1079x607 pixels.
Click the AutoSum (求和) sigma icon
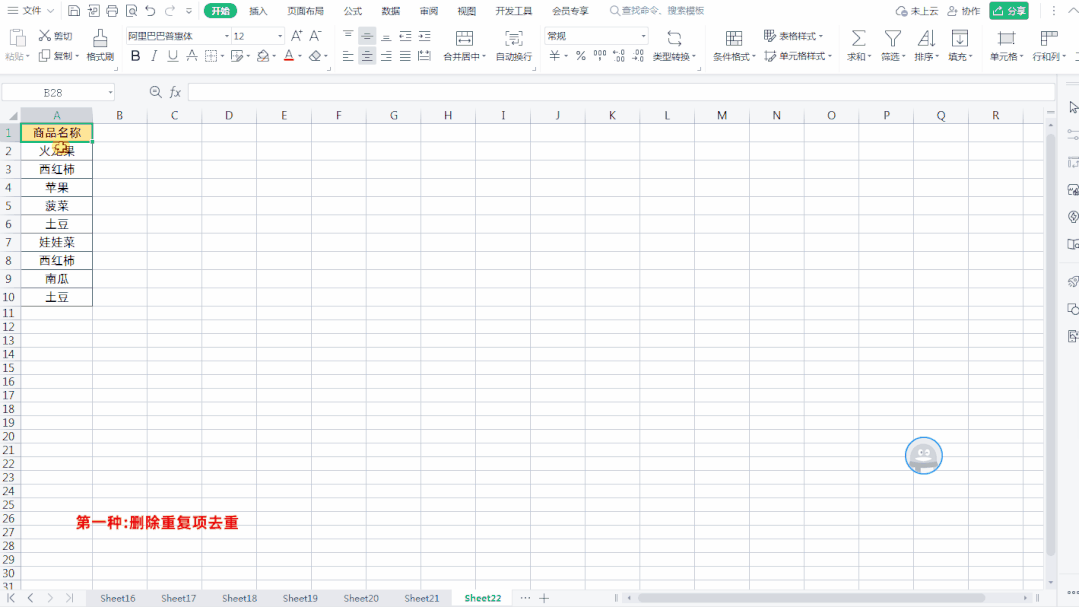(x=858, y=38)
